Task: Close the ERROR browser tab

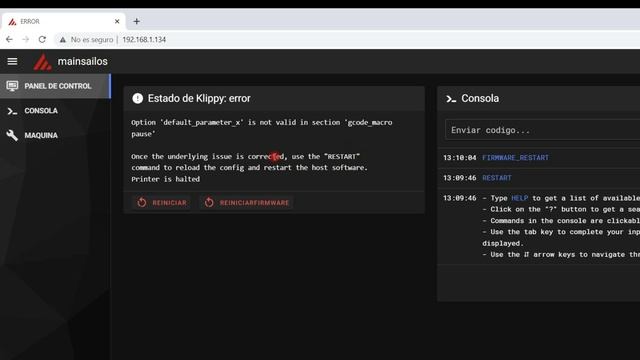Action: tap(117, 21)
